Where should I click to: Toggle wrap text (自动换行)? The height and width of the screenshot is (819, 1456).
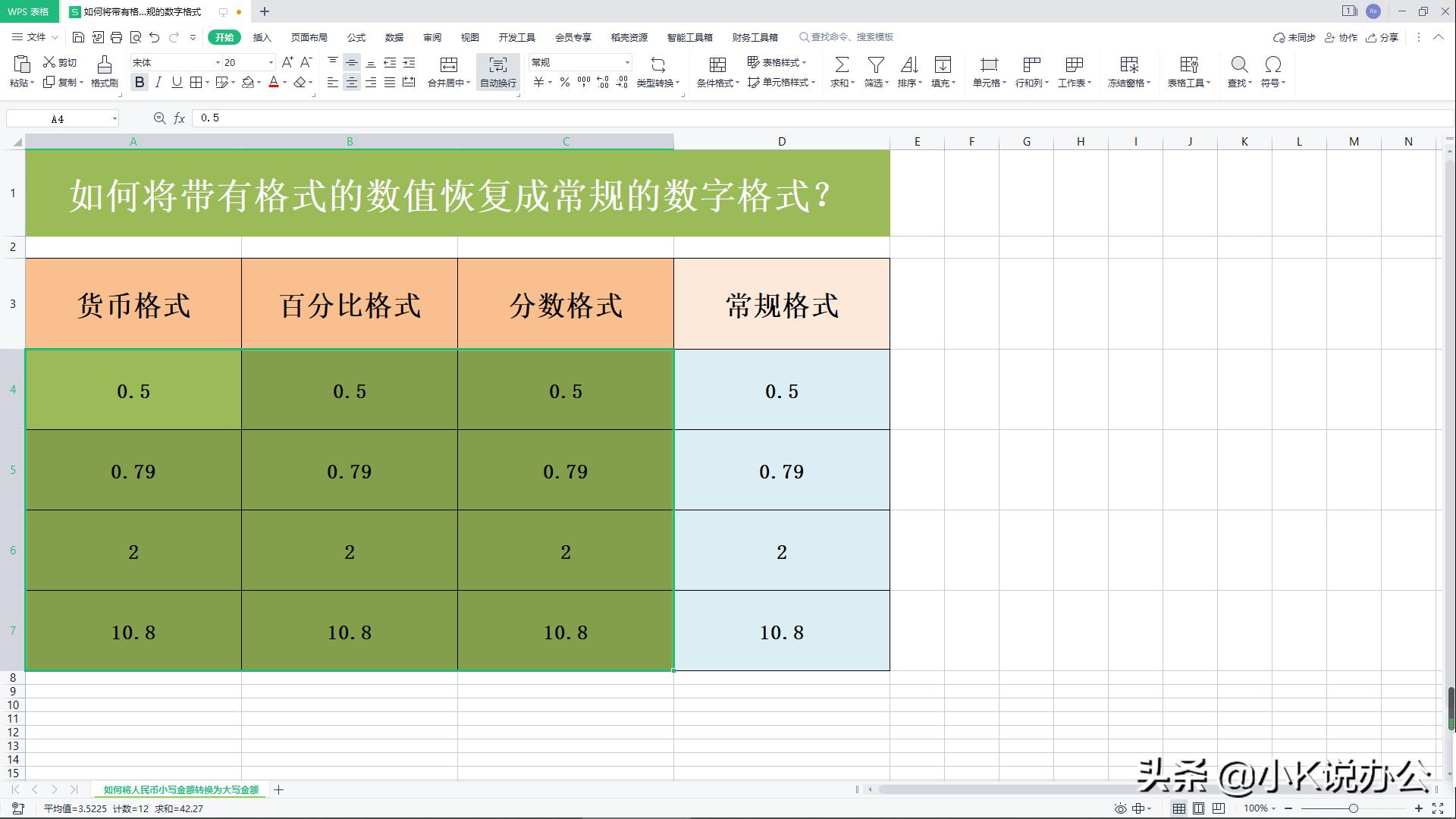pos(497,72)
